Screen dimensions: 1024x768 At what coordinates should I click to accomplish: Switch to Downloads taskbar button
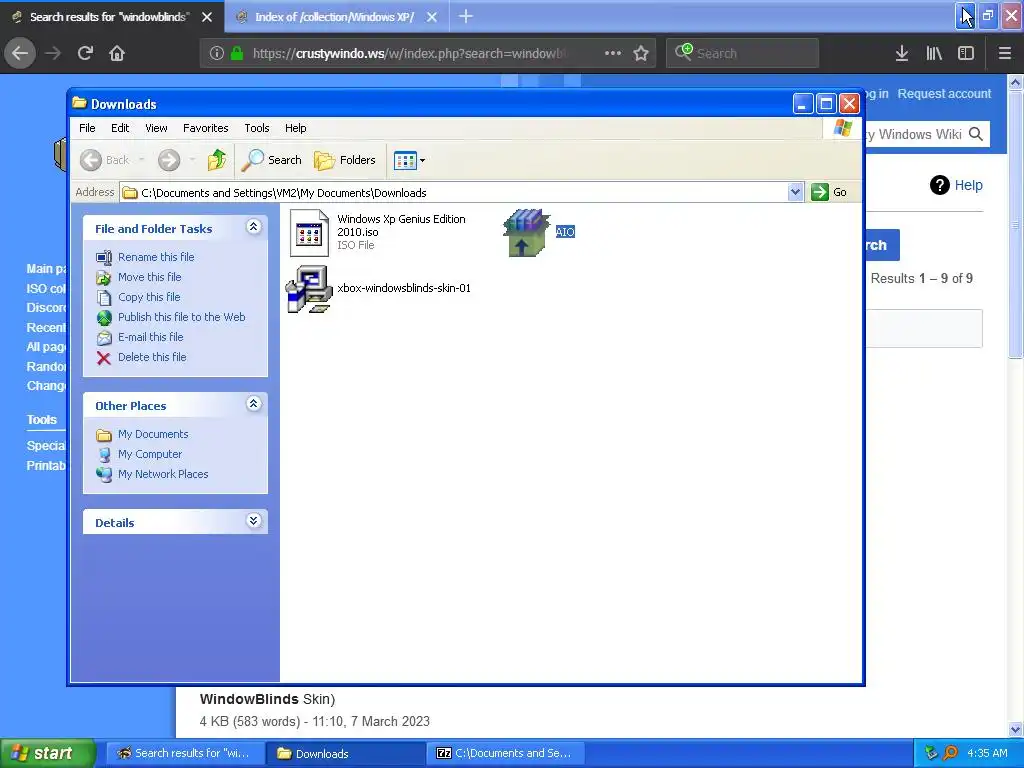tap(344, 754)
